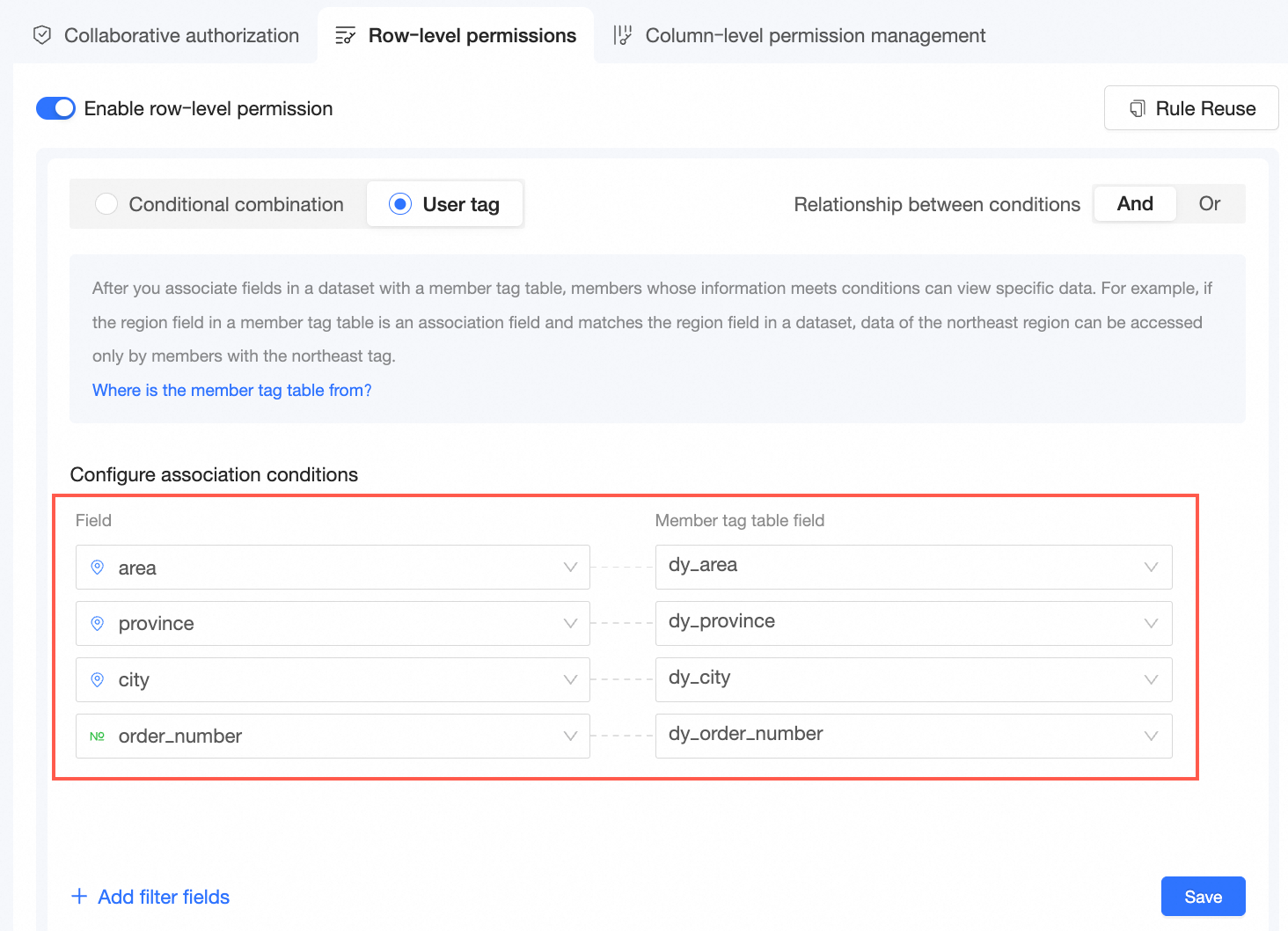Click the Column-level permission management icon
The height and width of the screenshot is (931, 1288).
[623, 35]
